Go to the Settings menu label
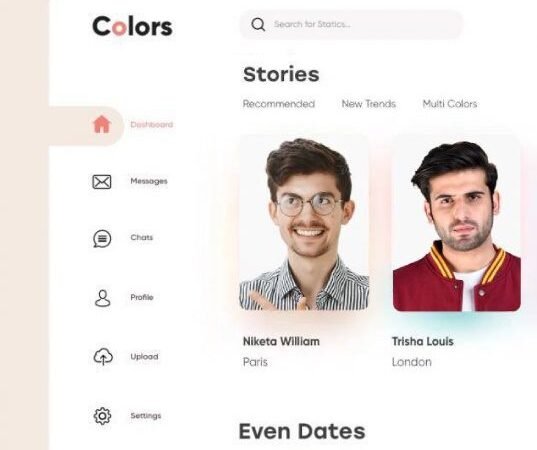The image size is (537, 450). [x=146, y=416]
